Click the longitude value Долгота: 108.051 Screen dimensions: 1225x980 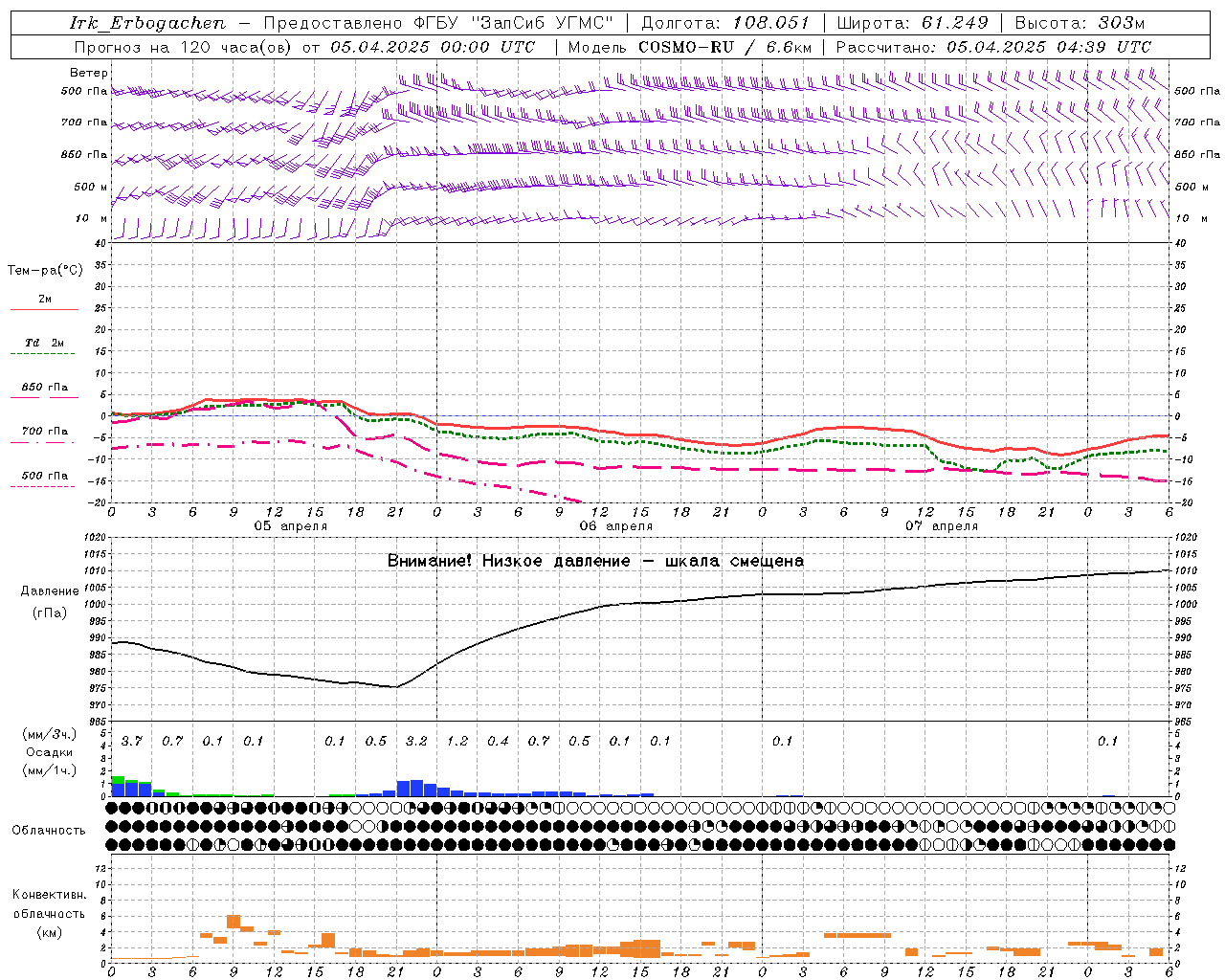pyautogui.click(x=725, y=23)
